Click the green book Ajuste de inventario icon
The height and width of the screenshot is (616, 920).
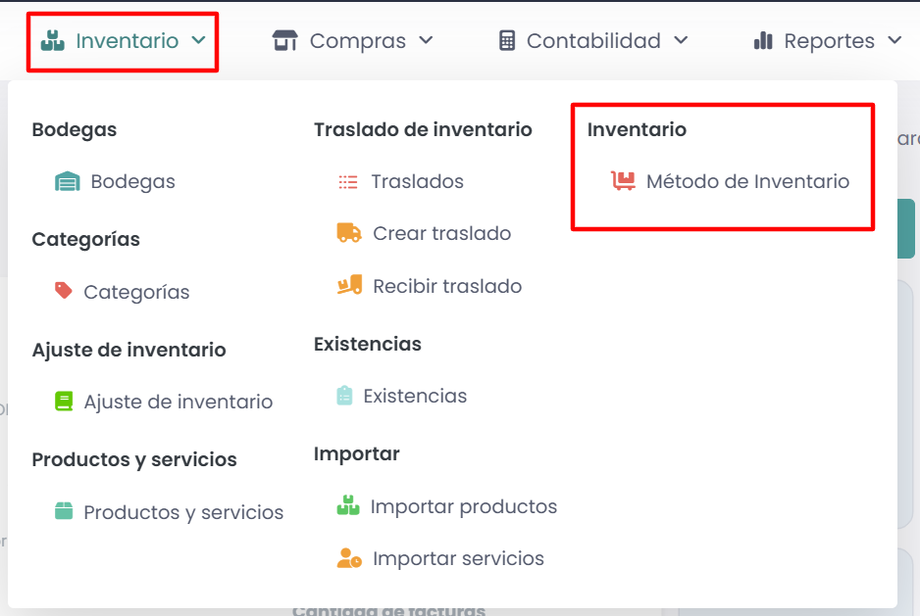point(64,402)
